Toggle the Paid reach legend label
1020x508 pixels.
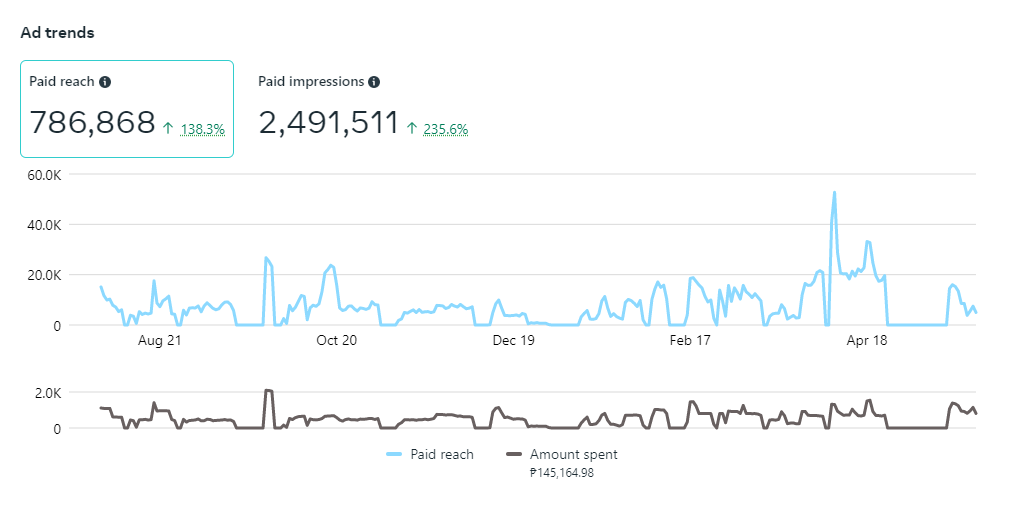(442, 454)
